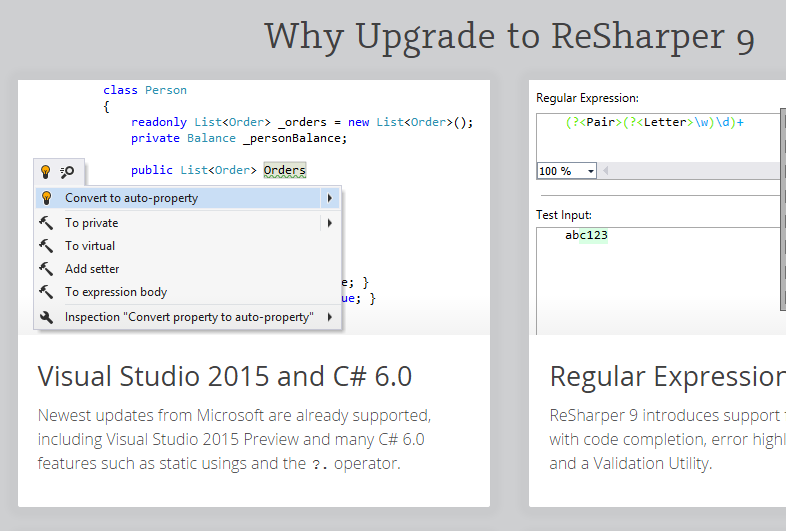Click abc123 in the Test Input box
Screen dimensions: 786x531
tap(586, 235)
